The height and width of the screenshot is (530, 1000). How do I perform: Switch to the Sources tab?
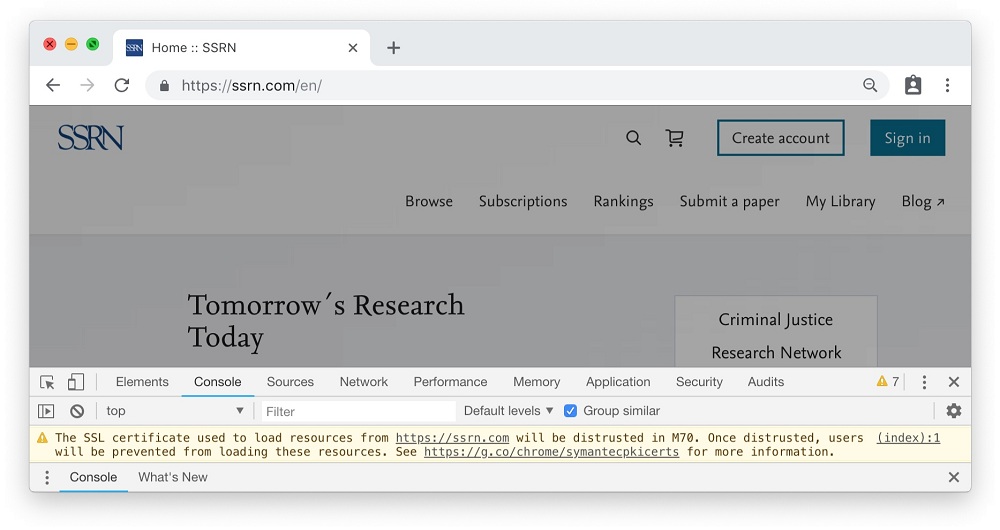point(290,382)
